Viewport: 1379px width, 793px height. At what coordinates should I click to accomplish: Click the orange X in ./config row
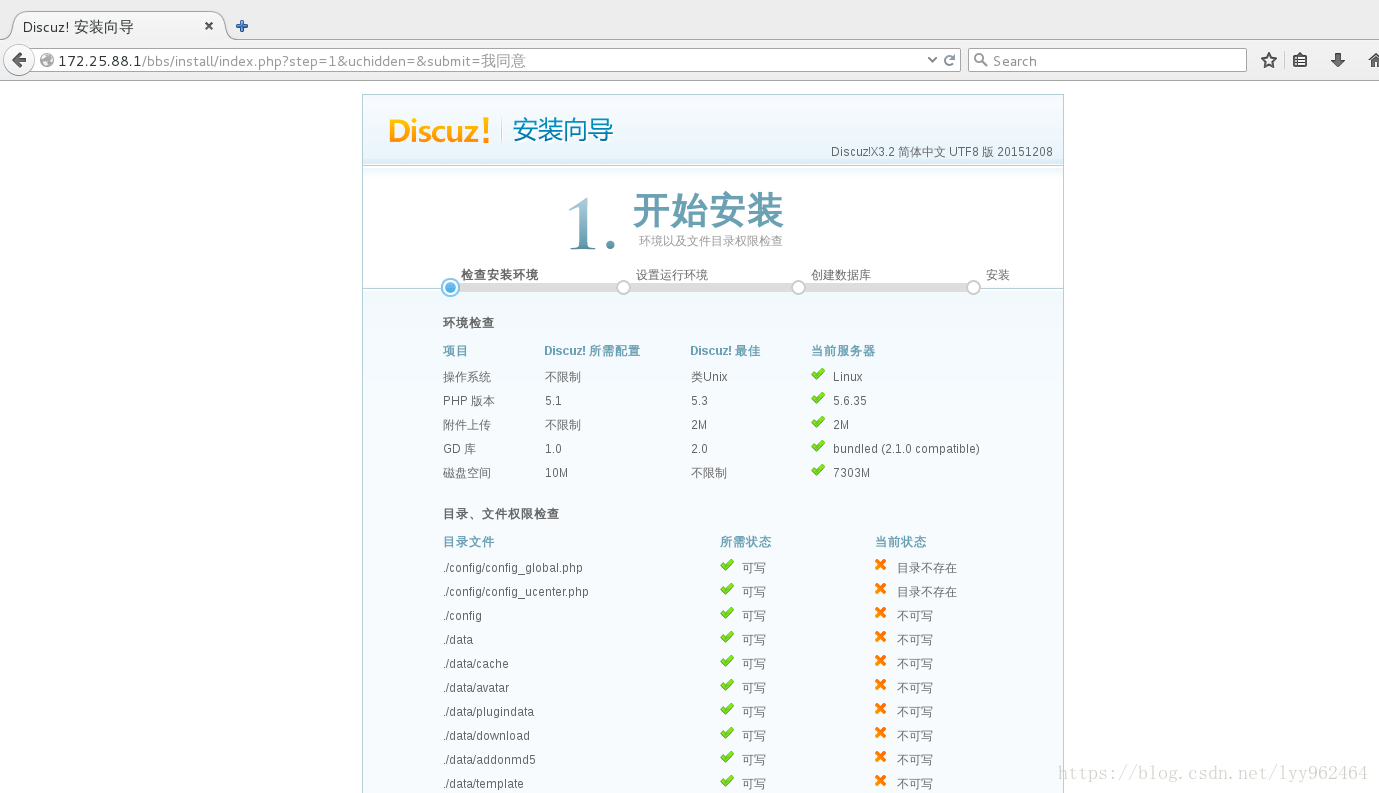click(881, 613)
